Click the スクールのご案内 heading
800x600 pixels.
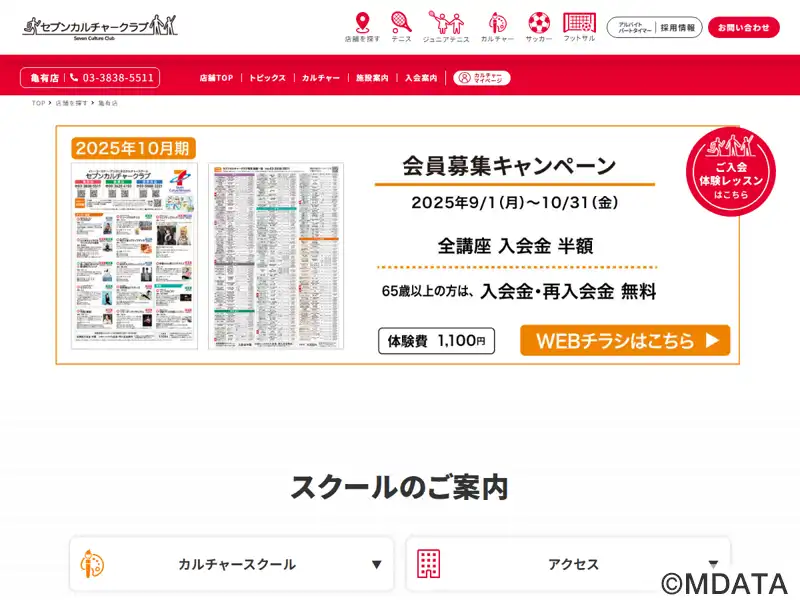tap(399, 487)
